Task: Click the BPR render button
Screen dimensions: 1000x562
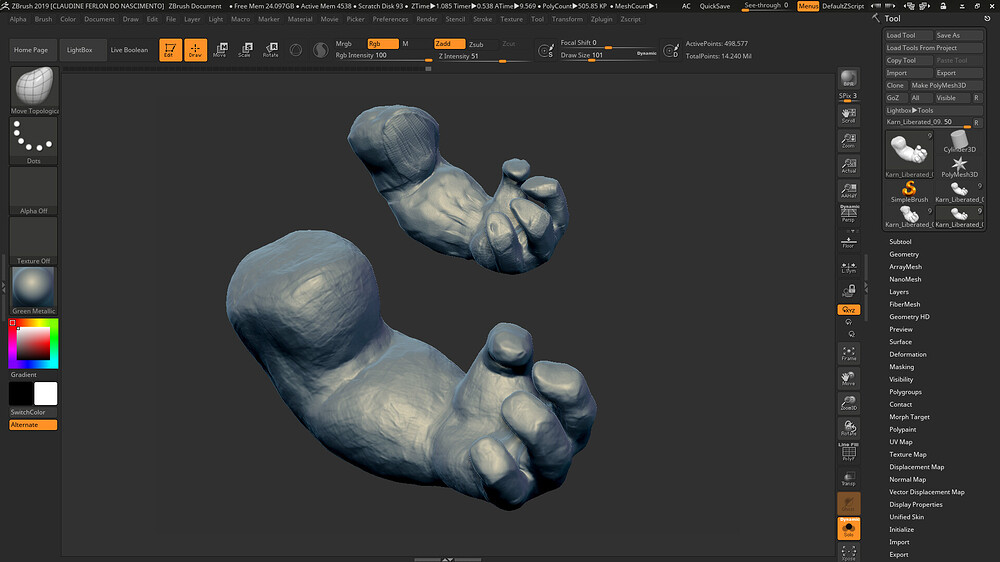Action: point(848,78)
